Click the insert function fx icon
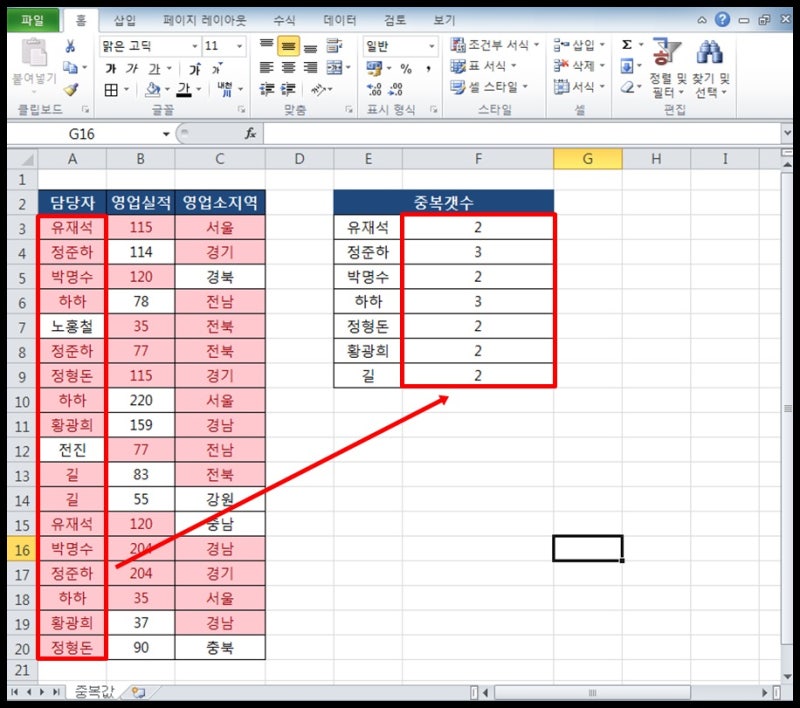The image size is (800, 708). coord(250,134)
